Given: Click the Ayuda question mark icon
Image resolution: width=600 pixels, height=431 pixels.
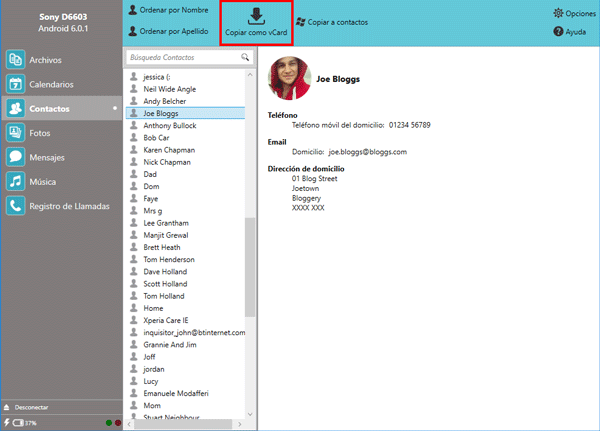Looking at the screenshot, I should [x=558, y=31].
